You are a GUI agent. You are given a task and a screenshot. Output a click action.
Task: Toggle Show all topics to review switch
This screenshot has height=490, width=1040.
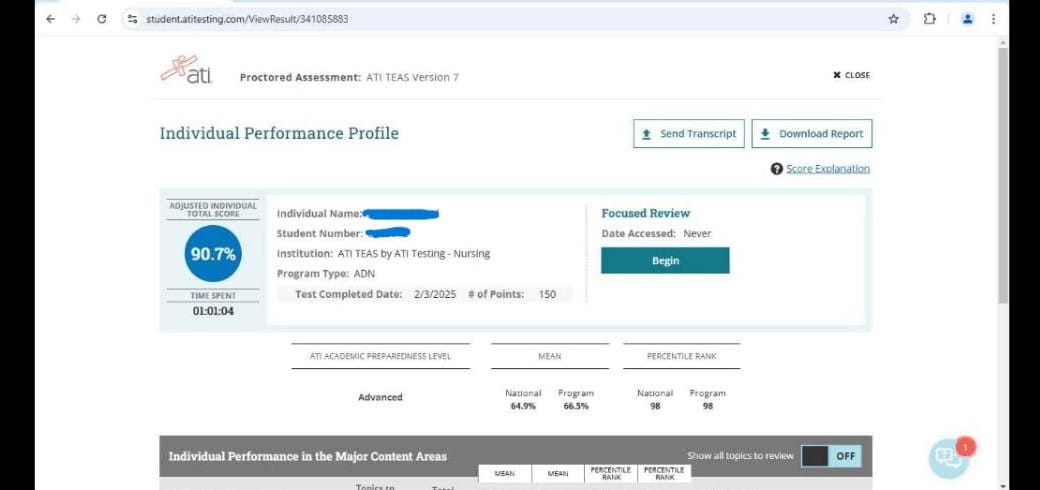[831, 456]
